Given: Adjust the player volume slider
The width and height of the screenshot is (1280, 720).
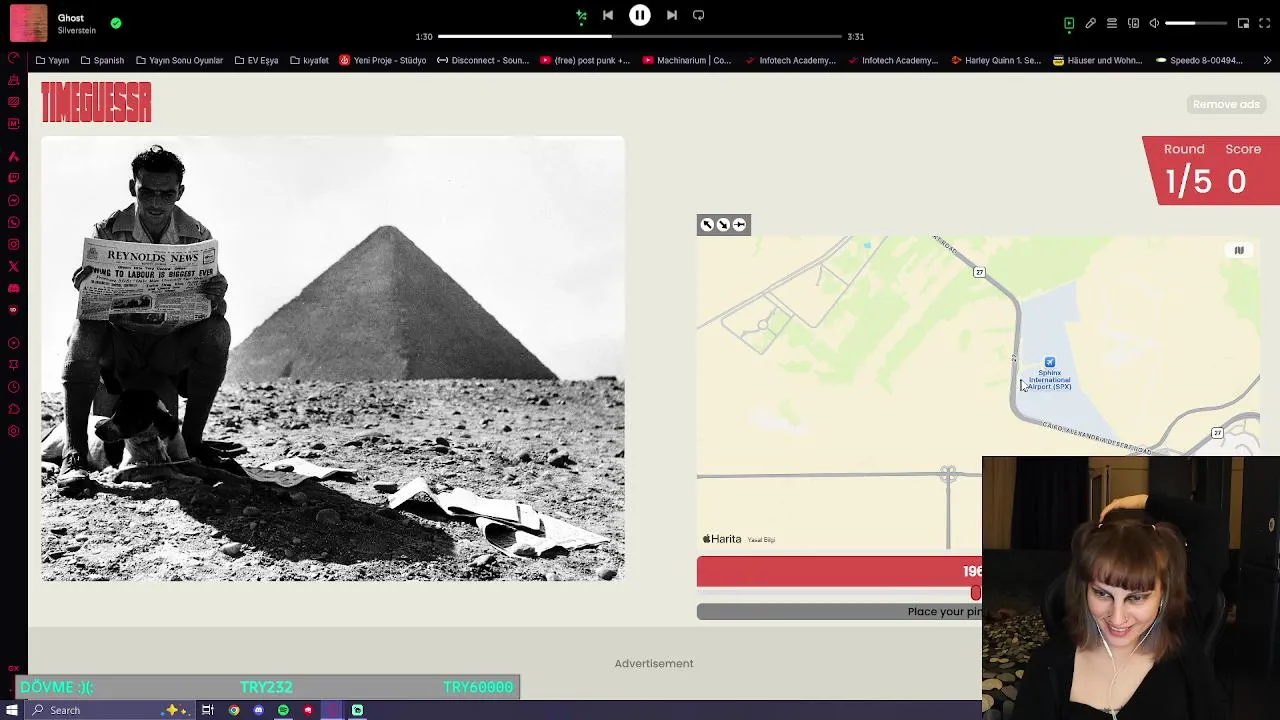Looking at the screenshot, I should 1195,23.
